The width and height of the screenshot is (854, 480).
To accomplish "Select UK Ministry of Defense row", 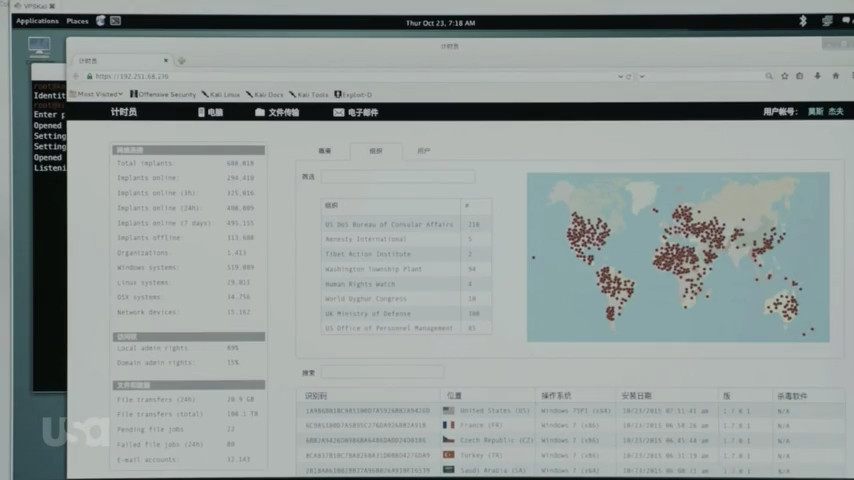I will coord(406,314).
